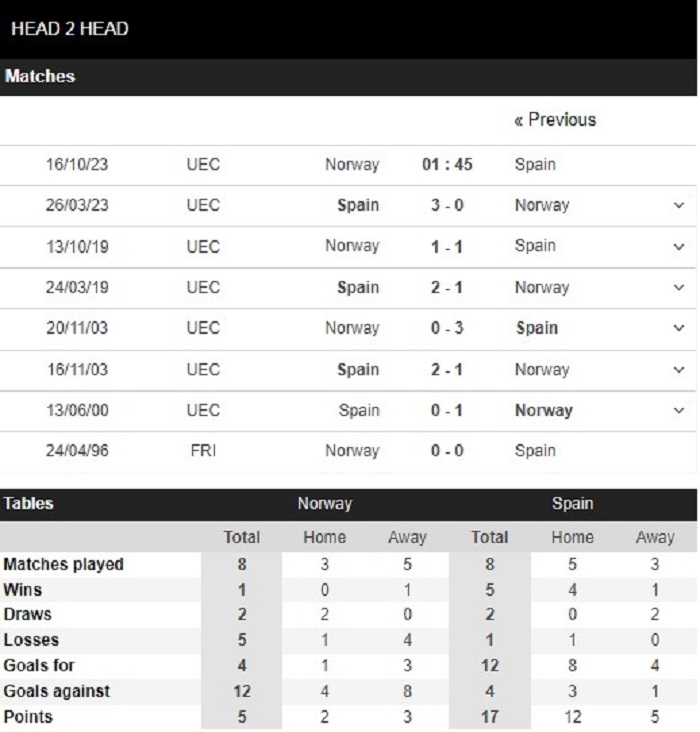This screenshot has width=700, height=732.
Task: Select the Norway header in Tables section
Action: coord(324,504)
